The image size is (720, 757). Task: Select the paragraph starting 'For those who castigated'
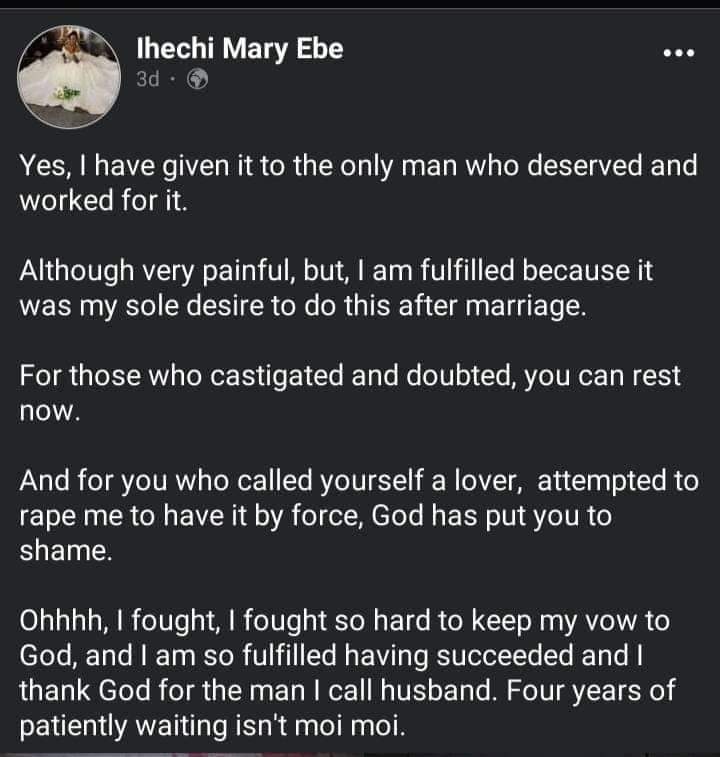point(350,393)
